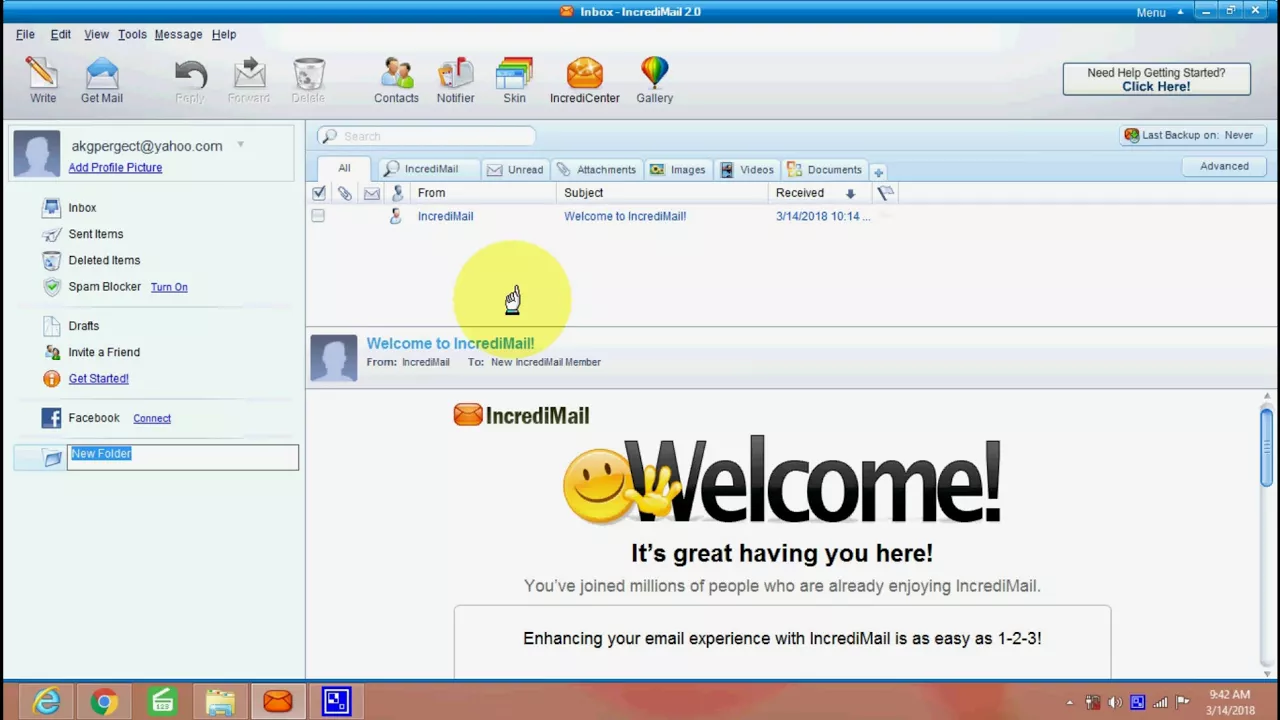Switch to the Videos filter tab
The height and width of the screenshot is (720, 1280).
point(747,169)
